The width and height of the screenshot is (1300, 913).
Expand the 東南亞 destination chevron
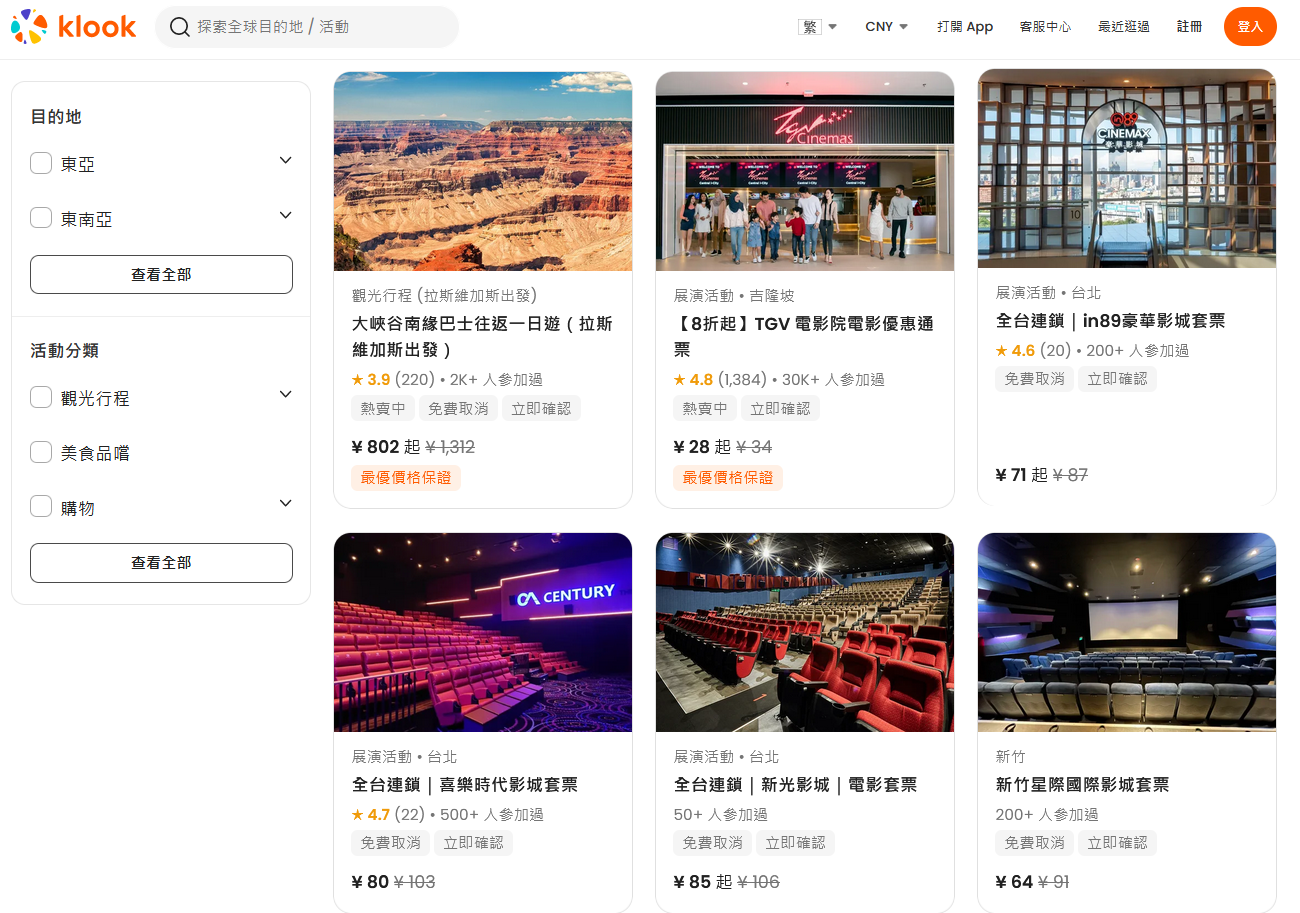[x=285, y=215]
